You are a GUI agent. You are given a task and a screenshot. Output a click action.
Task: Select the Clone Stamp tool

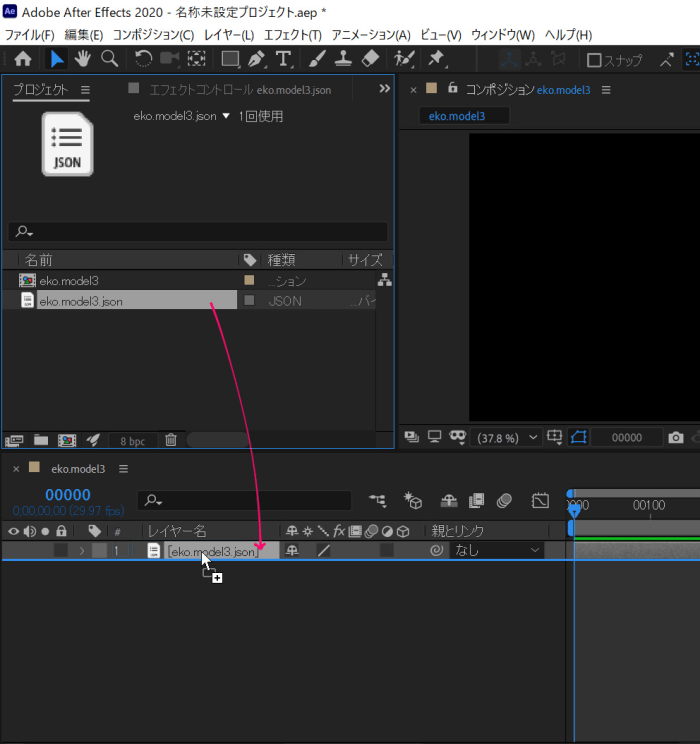[x=343, y=59]
